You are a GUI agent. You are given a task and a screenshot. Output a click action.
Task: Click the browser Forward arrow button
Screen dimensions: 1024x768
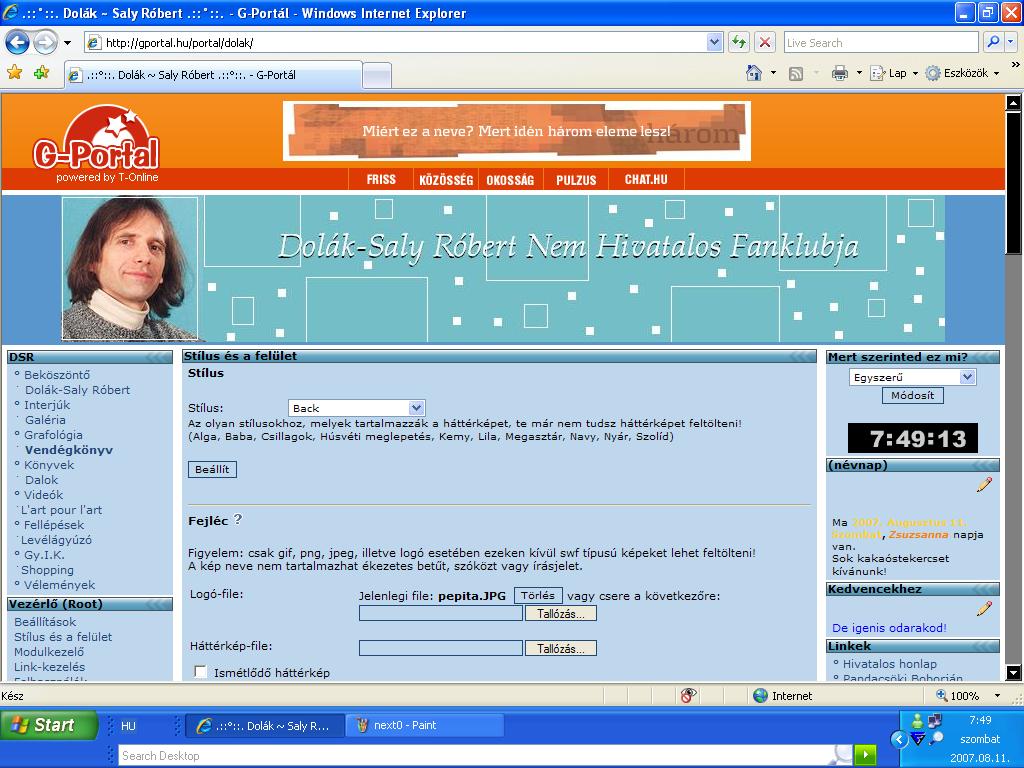45,43
